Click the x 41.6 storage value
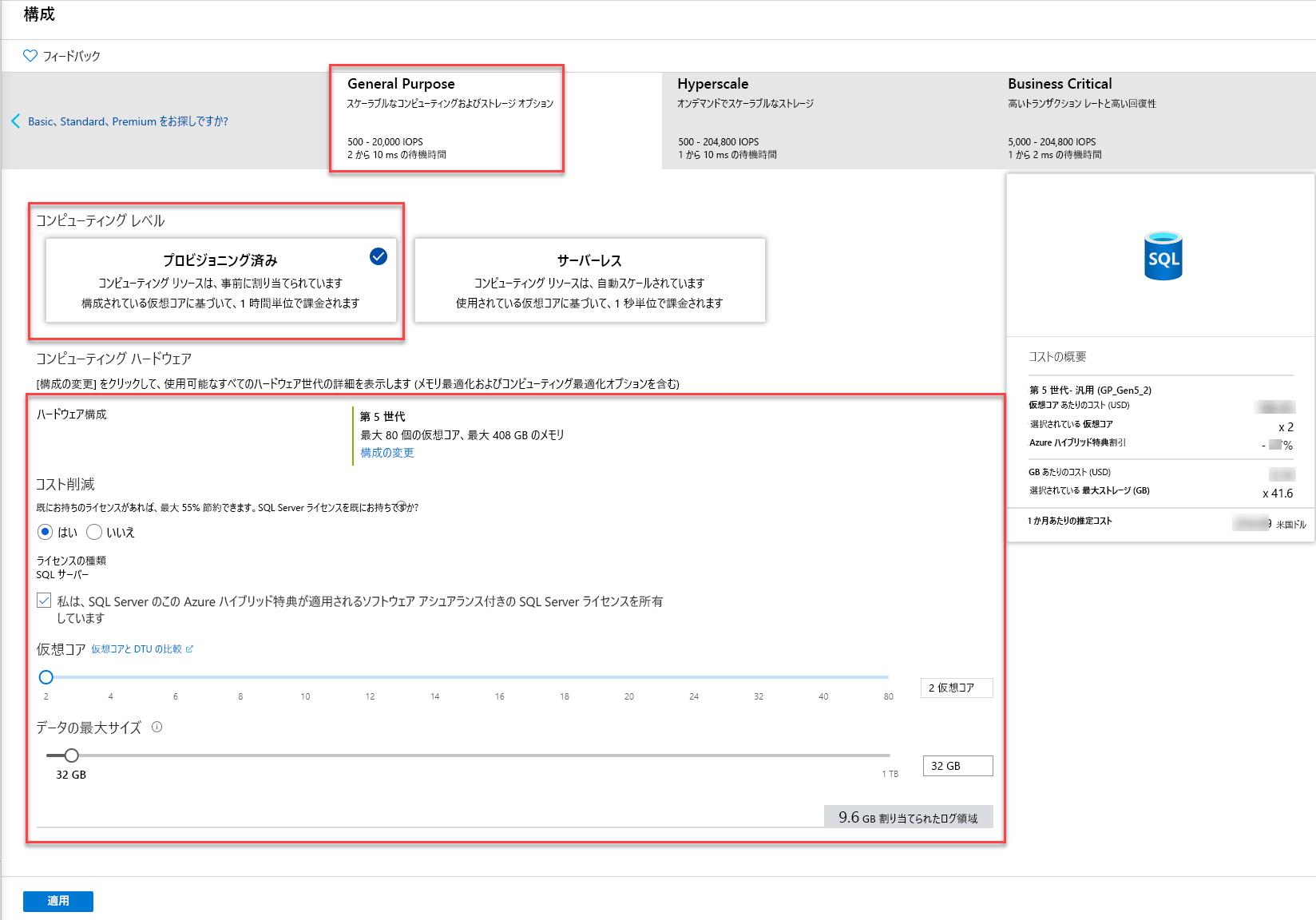The height and width of the screenshot is (920, 1316). pos(1278,494)
